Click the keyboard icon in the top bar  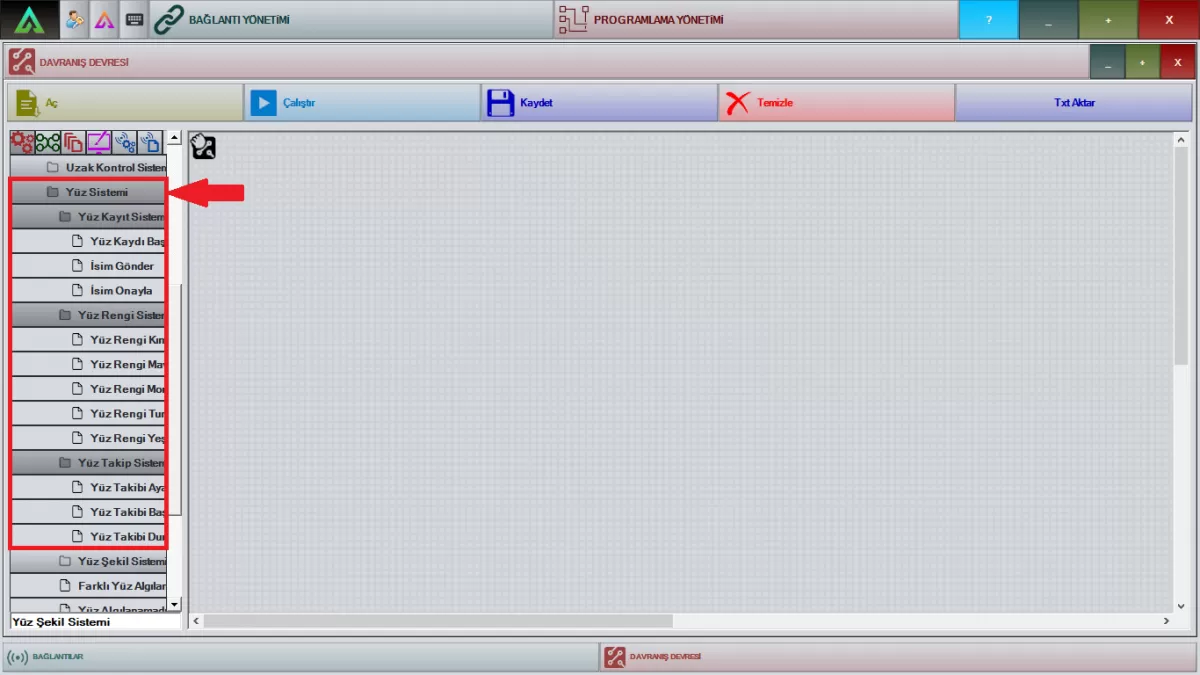(134, 19)
